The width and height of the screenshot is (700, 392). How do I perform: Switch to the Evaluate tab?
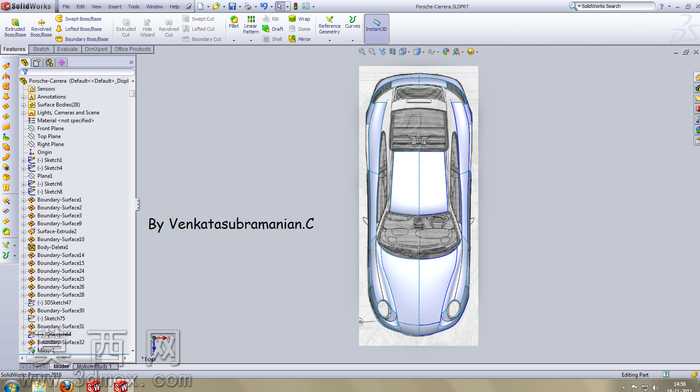coord(67,49)
